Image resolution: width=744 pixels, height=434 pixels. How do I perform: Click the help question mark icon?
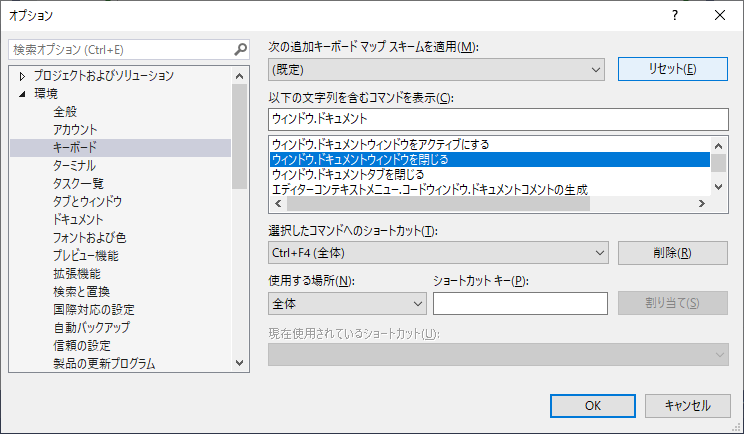click(x=675, y=15)
